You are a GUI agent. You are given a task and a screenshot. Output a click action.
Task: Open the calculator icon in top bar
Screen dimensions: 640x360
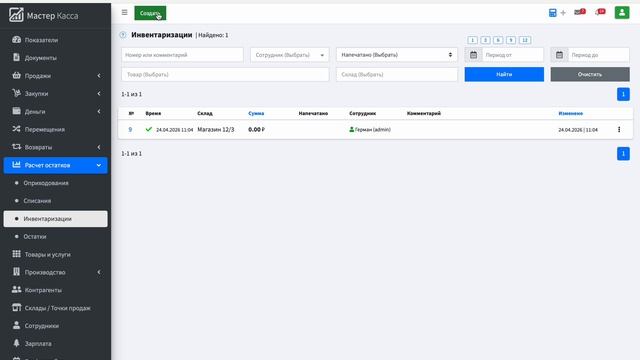pos(552,13)
